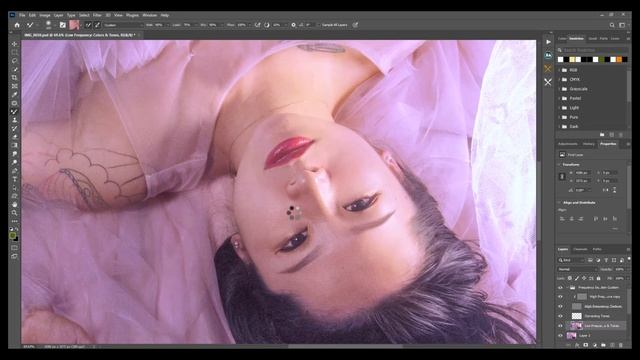This screenshot has width=640, height=360.
Task: Select the Low Frequency layer thumbnail
Action: click(x=576, y=326)
